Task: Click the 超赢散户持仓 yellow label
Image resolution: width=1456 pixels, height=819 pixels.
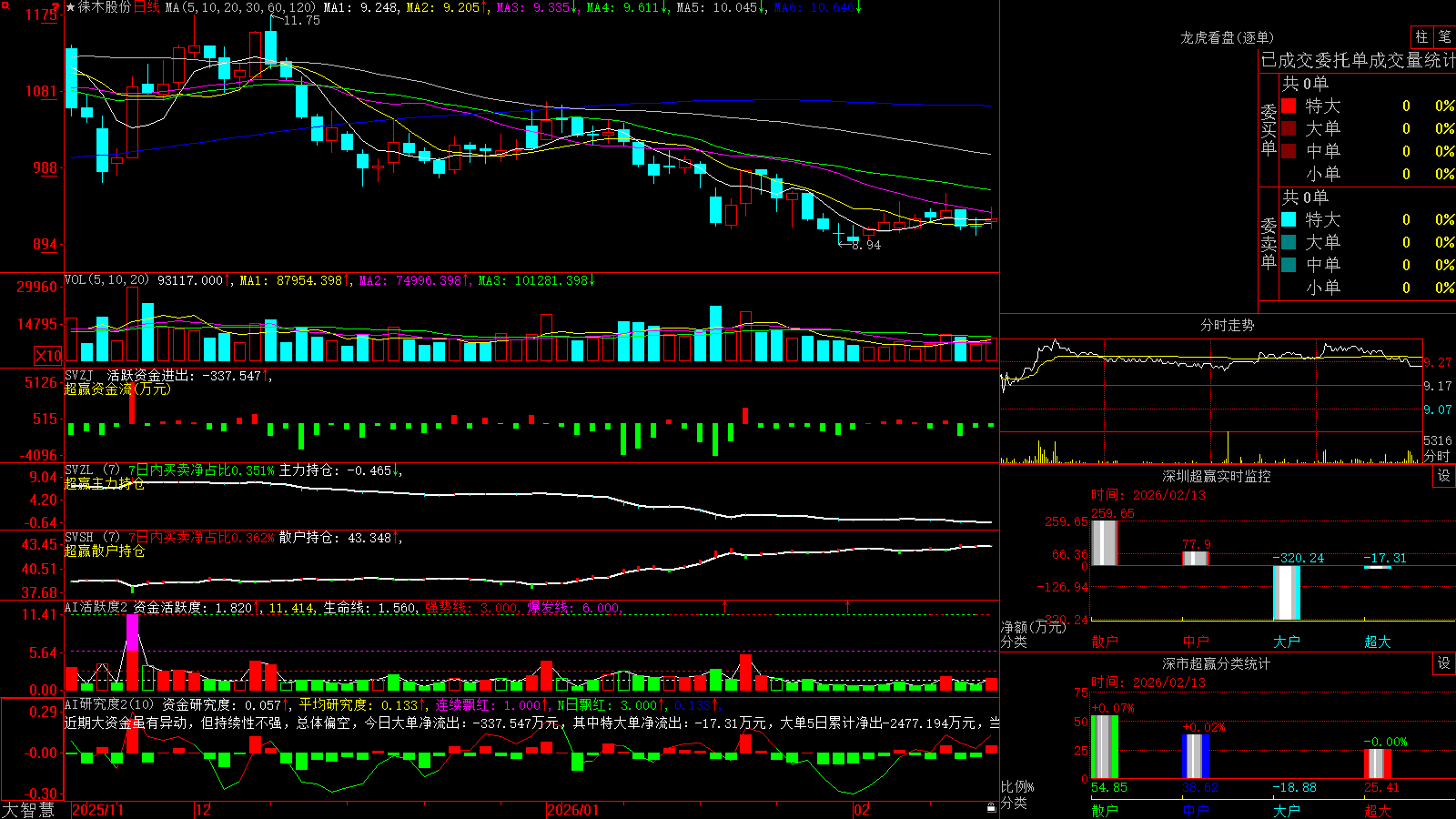Action: click(x=105, y=551)
